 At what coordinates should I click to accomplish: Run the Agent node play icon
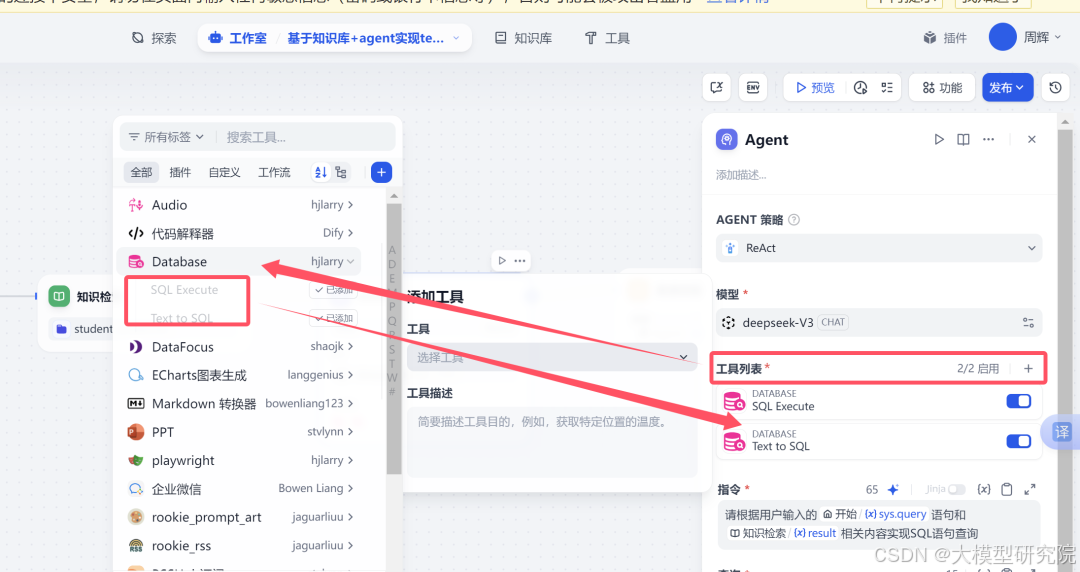pyautogui.click(x=939, y=139)
